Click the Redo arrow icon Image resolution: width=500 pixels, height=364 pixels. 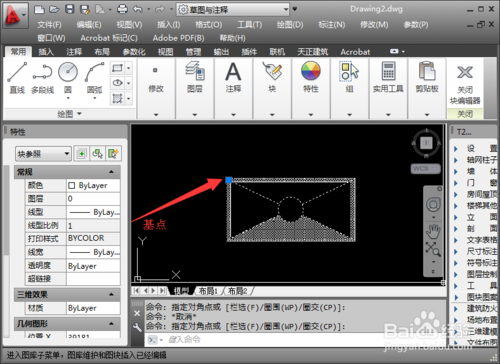pos(160,9)
